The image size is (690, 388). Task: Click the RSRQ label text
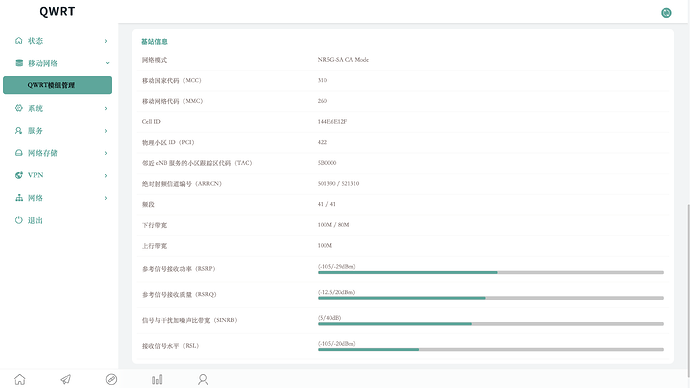[x=179, y=294]
